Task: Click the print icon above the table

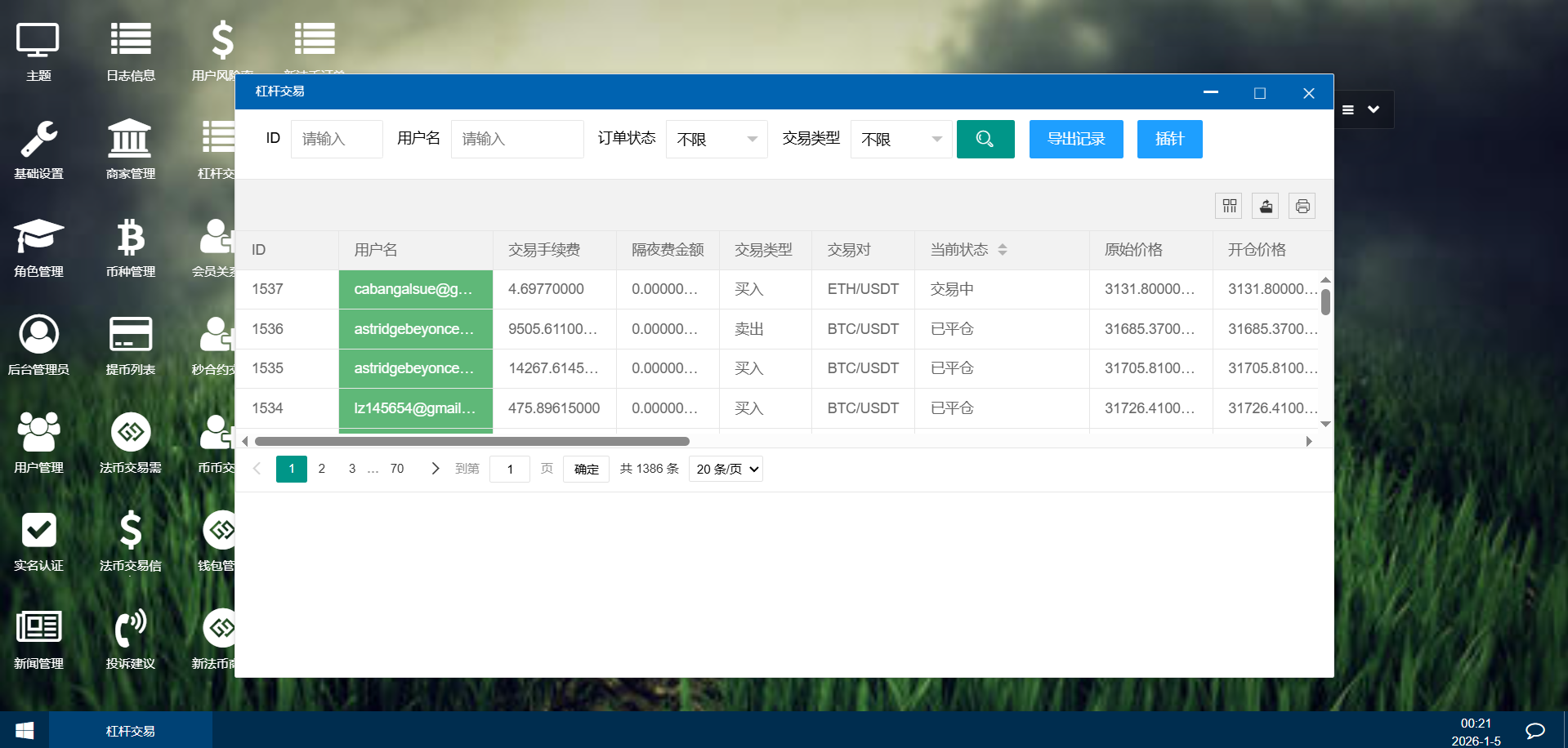Action: pos(1302,206)
